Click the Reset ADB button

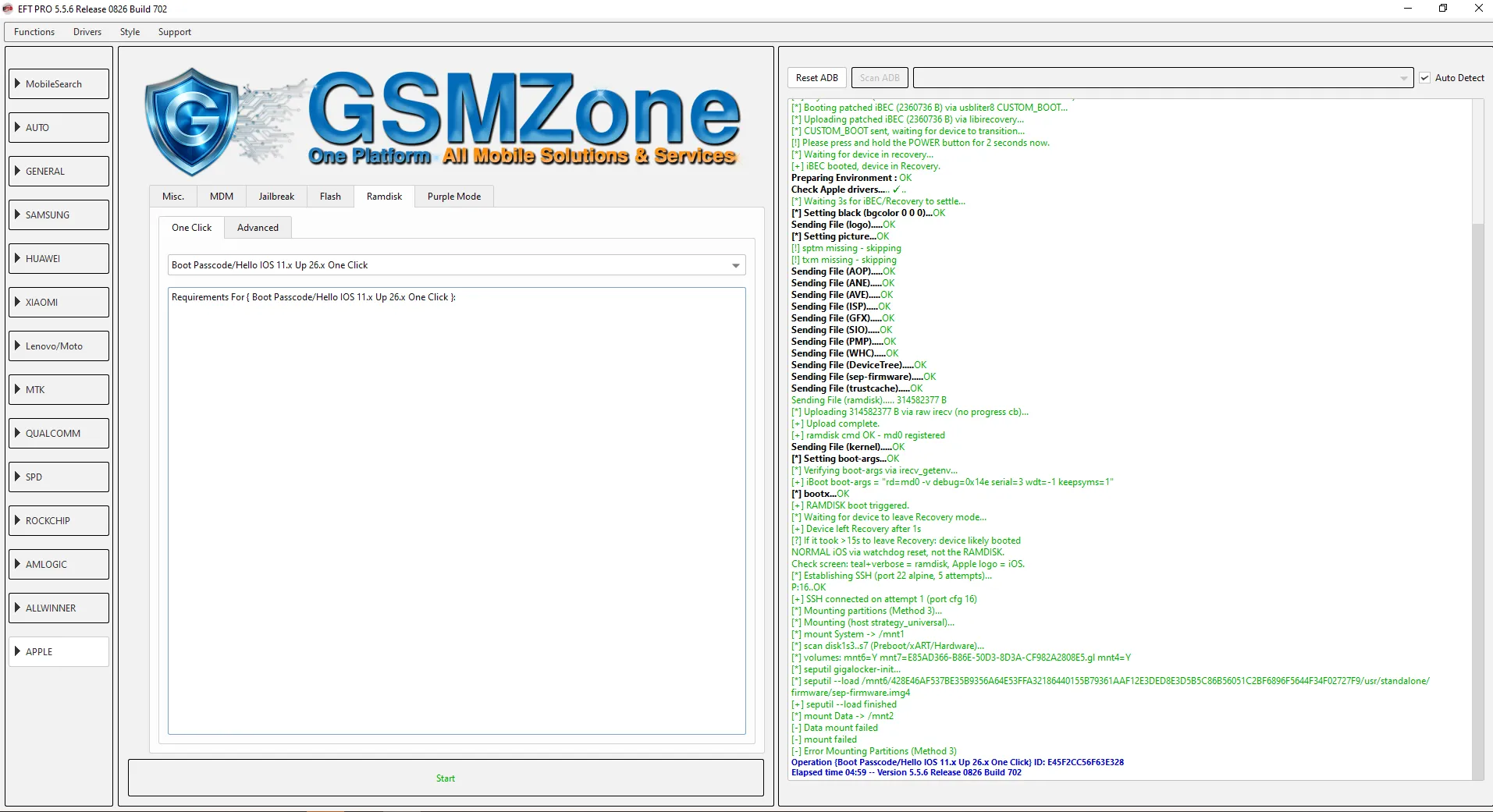(817, 78)
